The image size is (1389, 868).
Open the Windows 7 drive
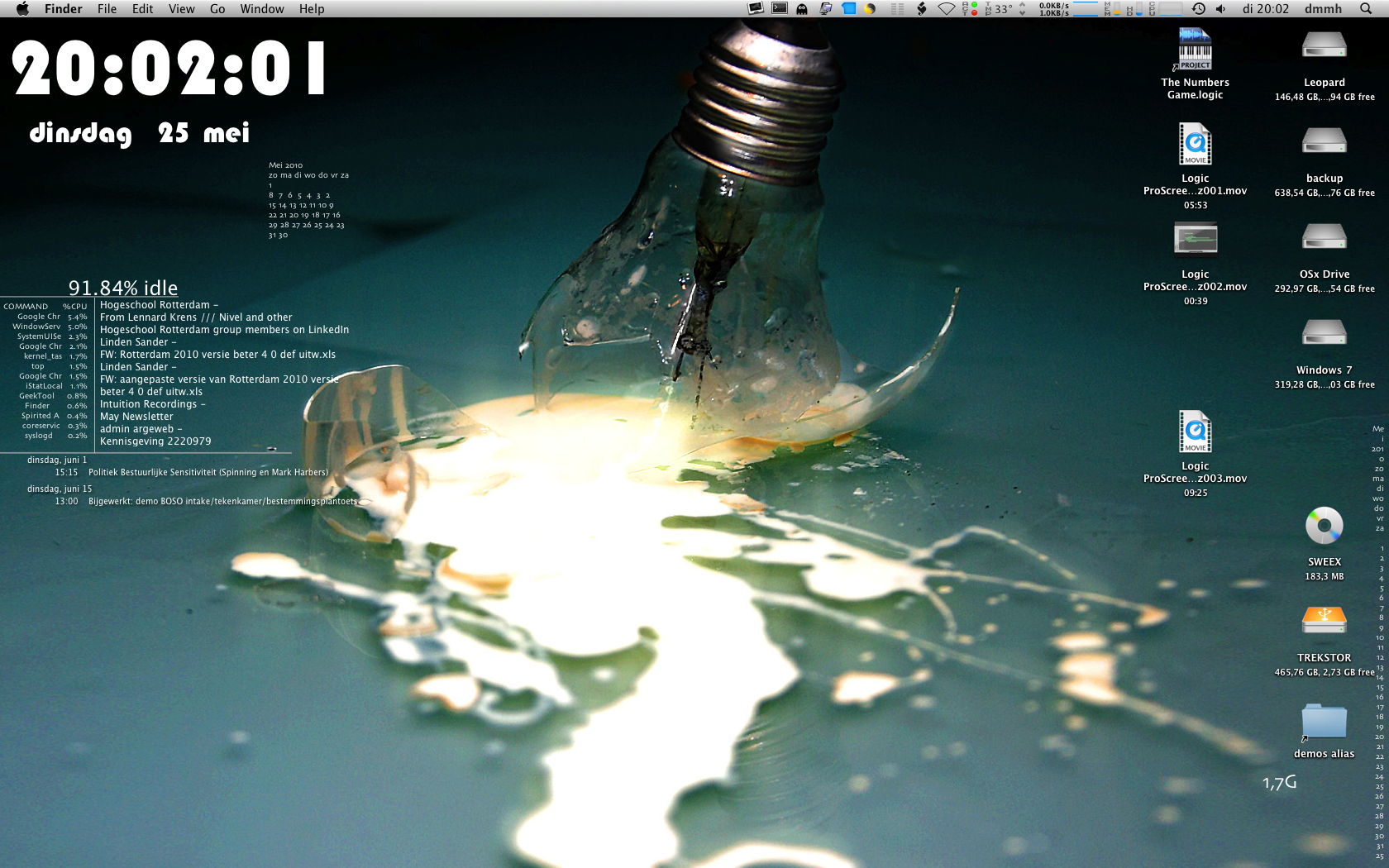[x=1324, y=334]
